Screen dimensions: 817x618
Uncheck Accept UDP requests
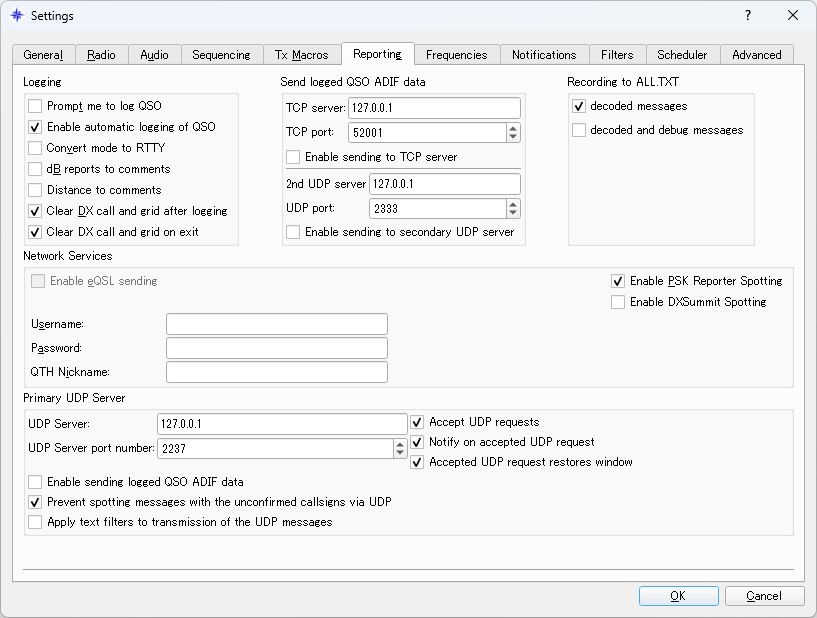(x=417, y=423)
